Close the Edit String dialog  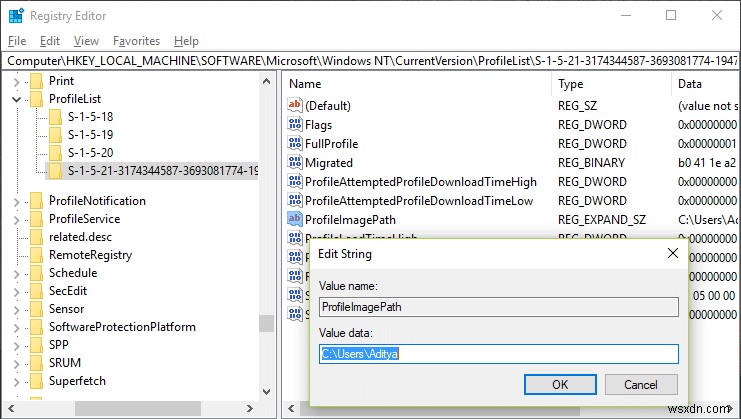(x=672, y=254)
